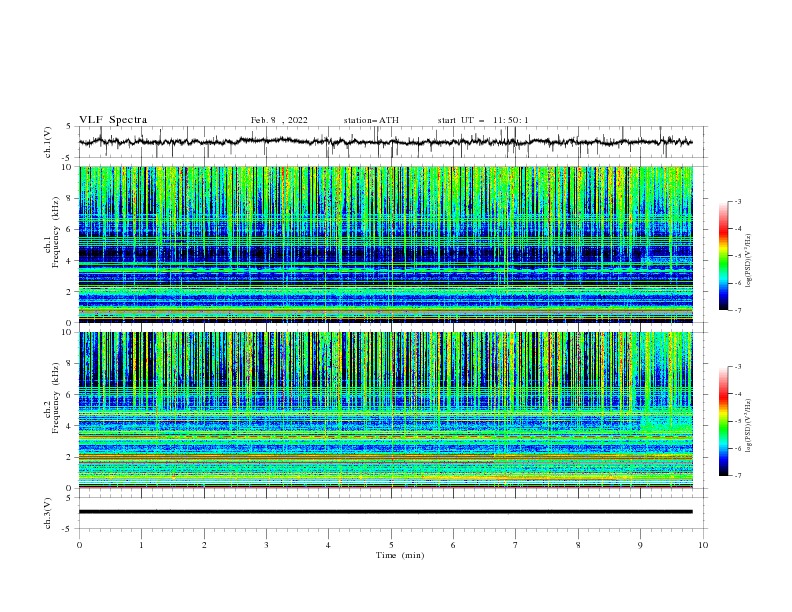Click the ch.3 flat black waveform trace
This screenshot has height=612, width=792.
click(385, 512)
